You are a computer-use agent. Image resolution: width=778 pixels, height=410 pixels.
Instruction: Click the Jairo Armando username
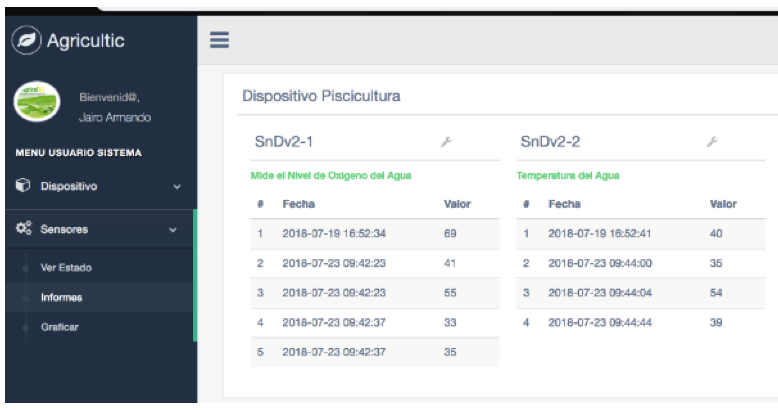pyautogui.click(x=115, y=117)
